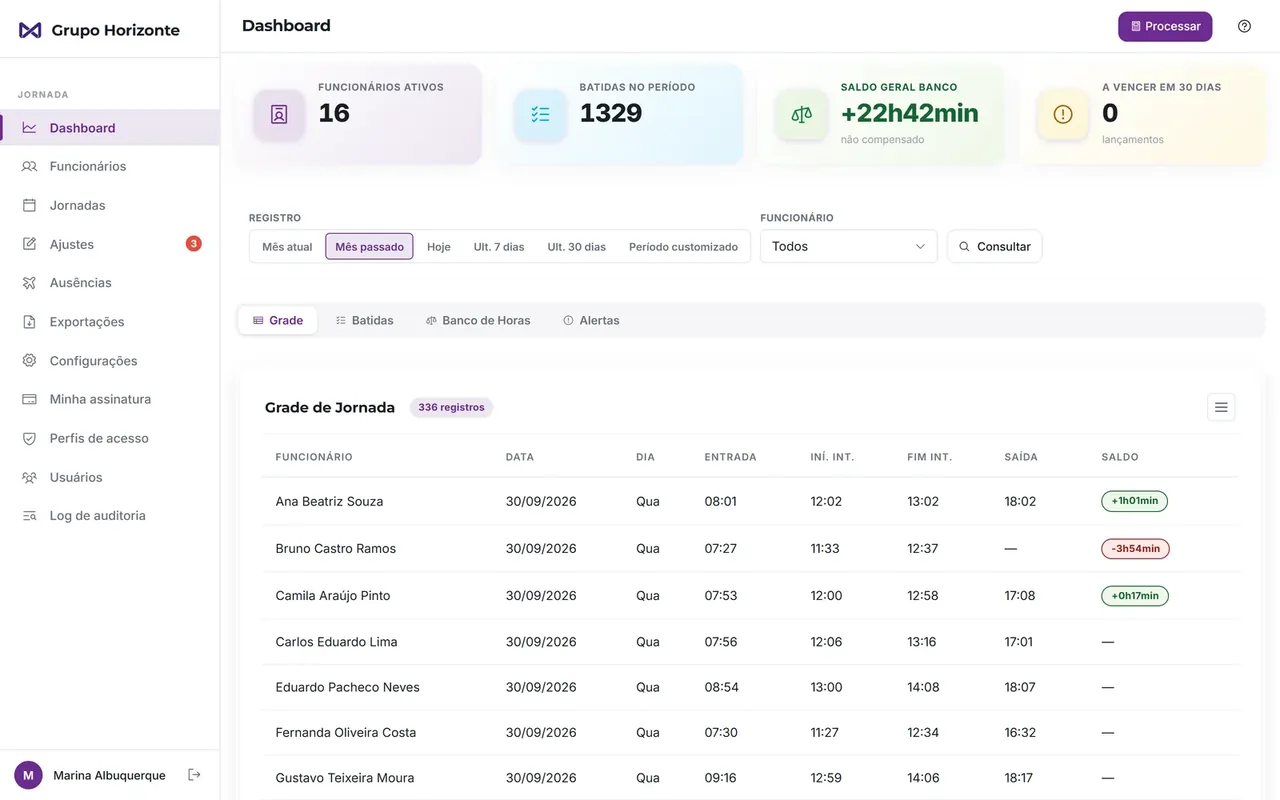This screenshot has height=800, width=1280.
Task: Click Bruno Castro Ramos in the table
Action: point(336,548)
